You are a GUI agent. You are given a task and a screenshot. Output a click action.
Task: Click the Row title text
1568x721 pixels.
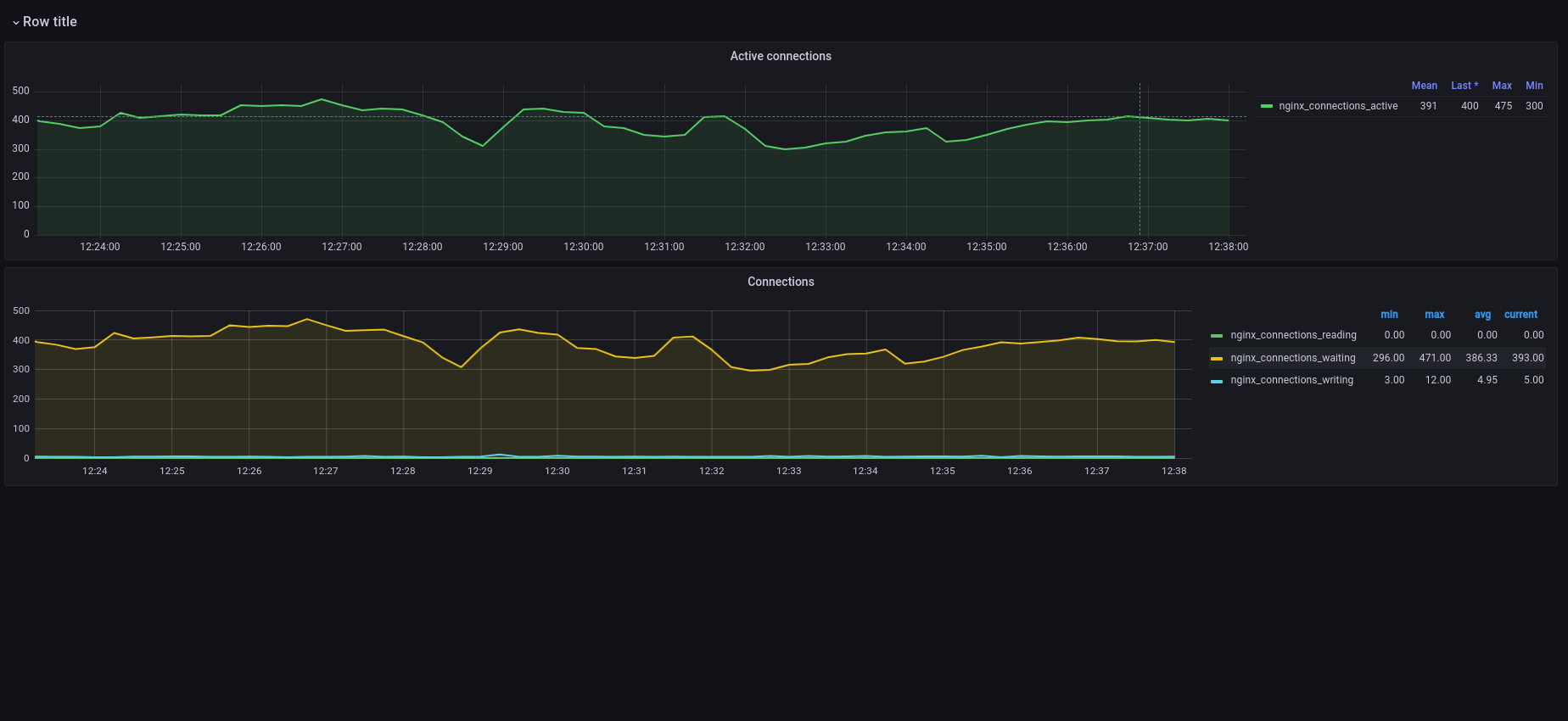(50, 22)
